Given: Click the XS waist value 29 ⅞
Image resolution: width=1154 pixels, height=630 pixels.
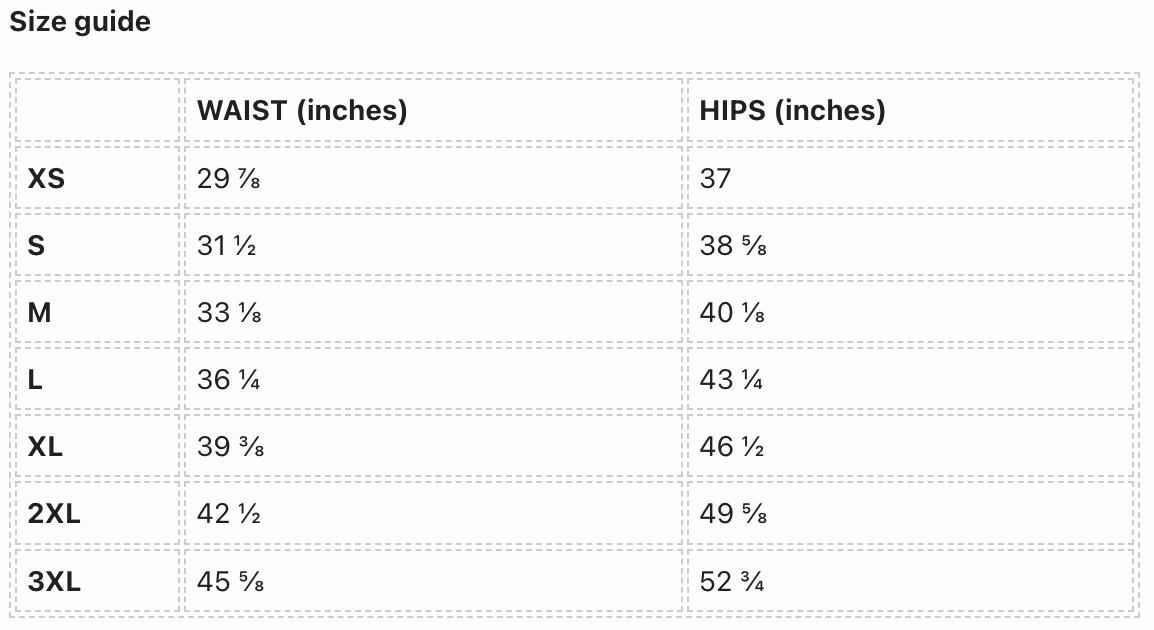Looking at the screenshot, I should pyautogui.click(x=229, y=178).
